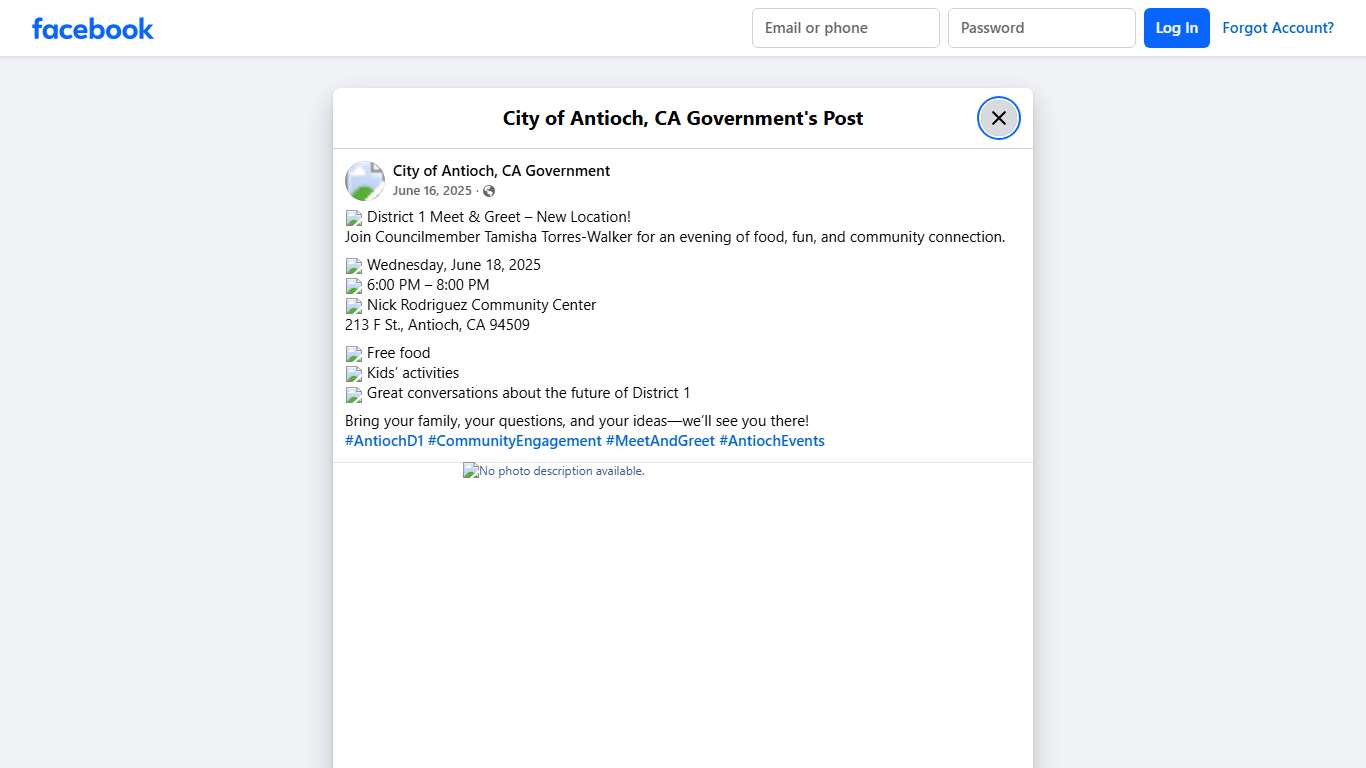The image size is (1366, 768).
Task: Open the #AntiochD1 hashtag
Action: (x=383, y=440)
